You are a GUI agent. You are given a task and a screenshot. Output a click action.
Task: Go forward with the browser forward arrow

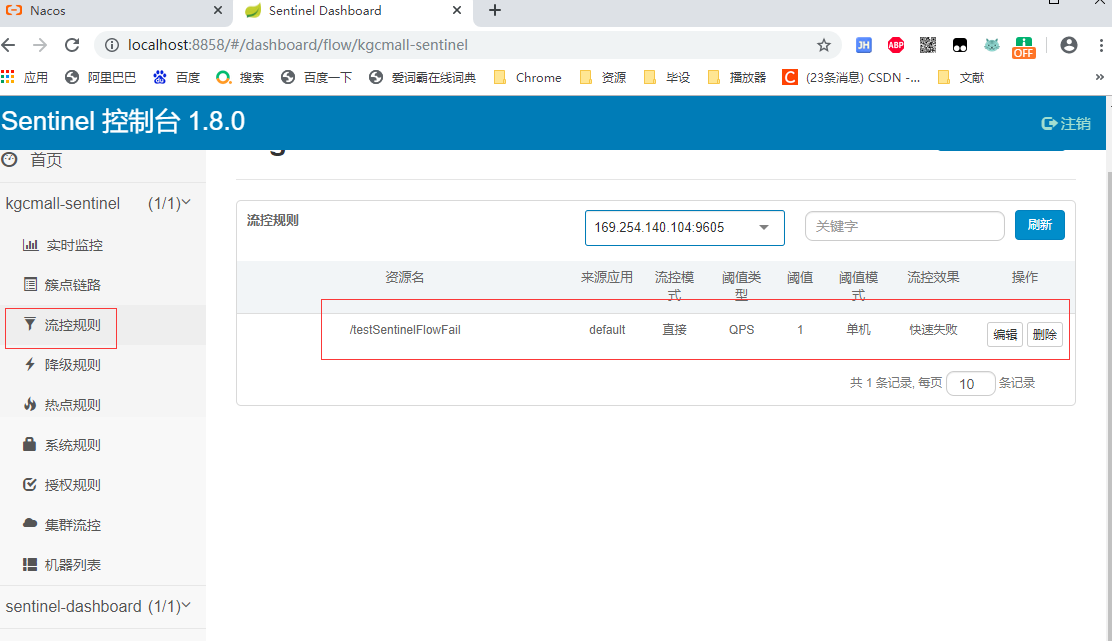40,45
